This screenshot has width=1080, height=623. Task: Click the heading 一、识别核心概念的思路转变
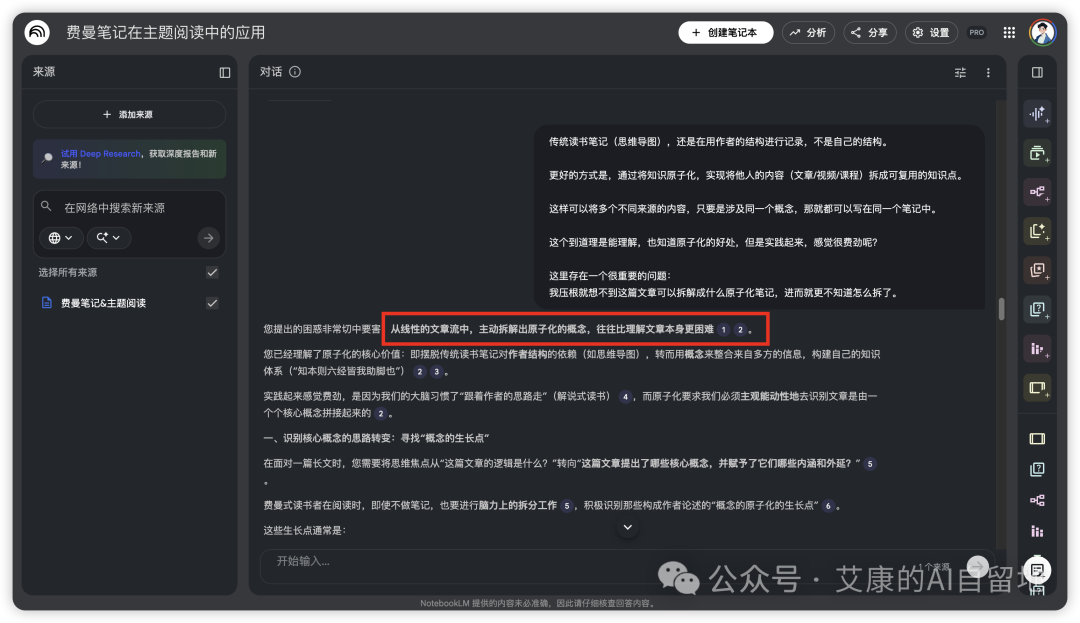376,438
